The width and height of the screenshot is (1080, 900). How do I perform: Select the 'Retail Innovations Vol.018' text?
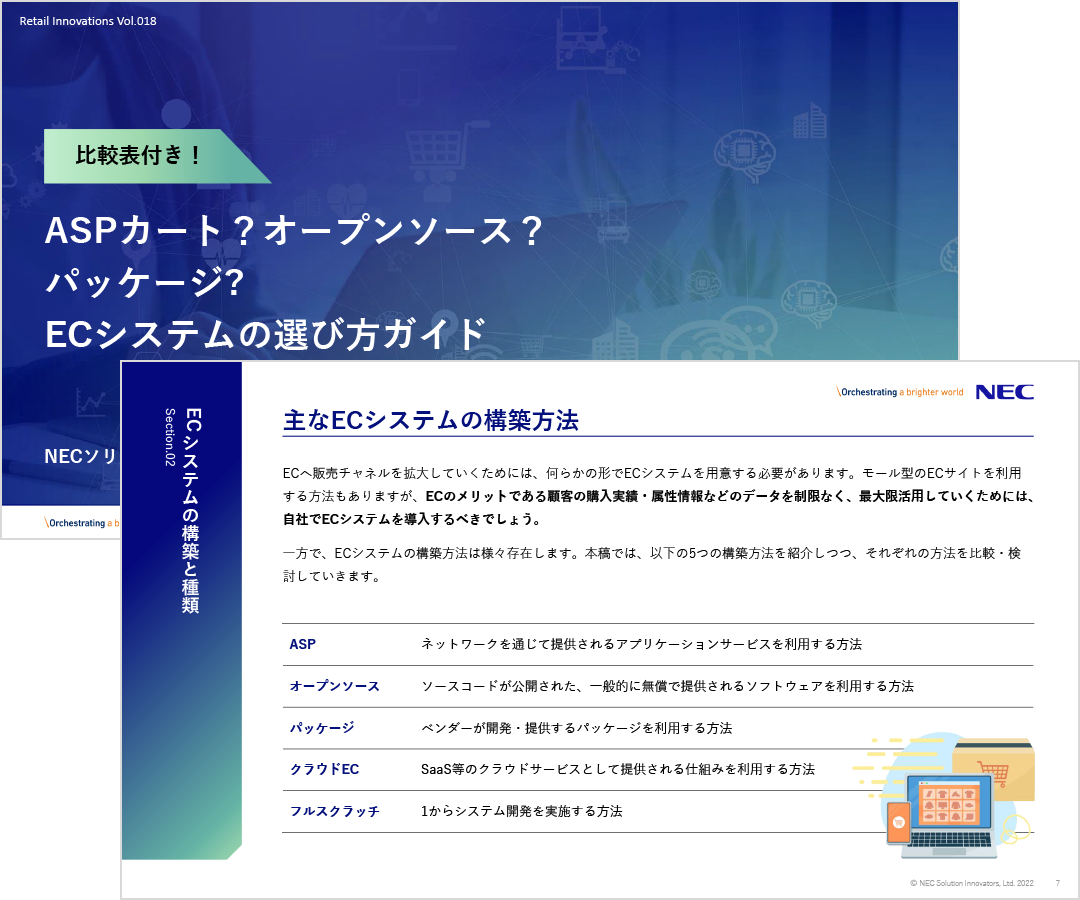tap(87, 21)
